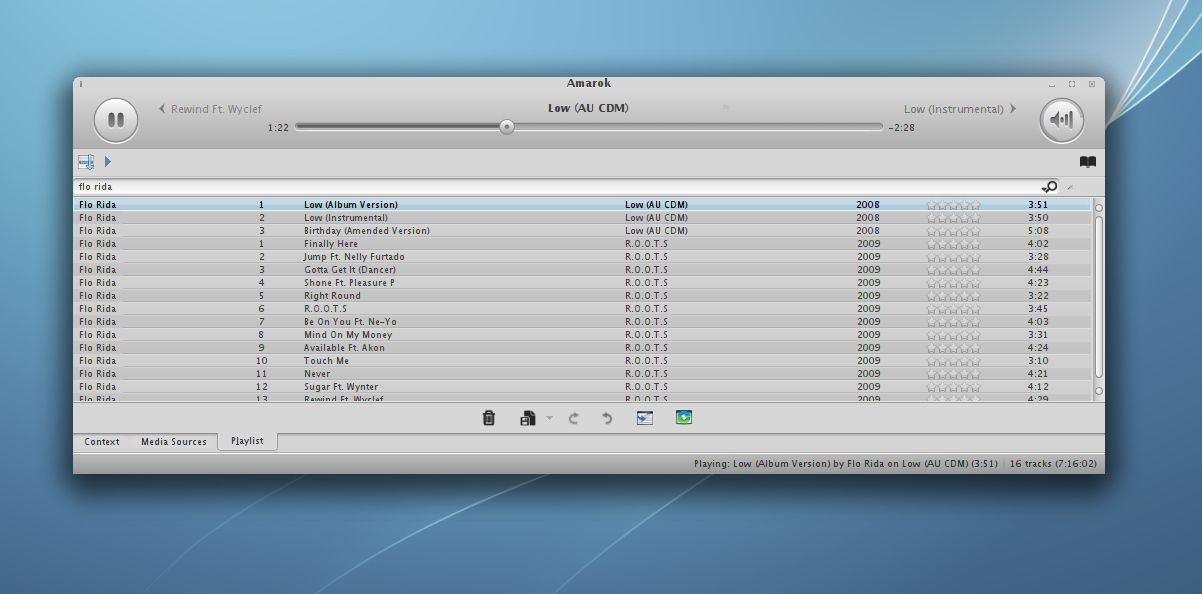The width and height of the screenshot is (1202, 594).
Task: Switch to the Media Sources tab
Action: [x=174, y=442]
